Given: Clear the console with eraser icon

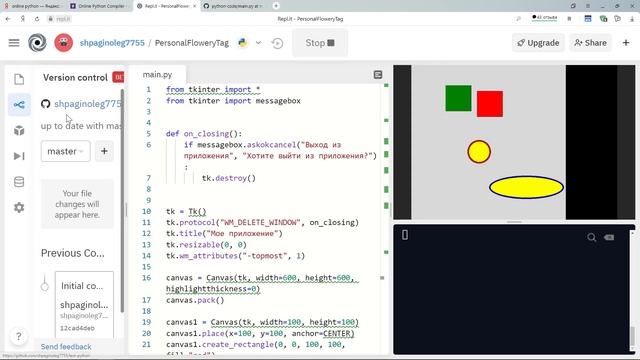Looking at the screenshot, I should coord(609,237).
